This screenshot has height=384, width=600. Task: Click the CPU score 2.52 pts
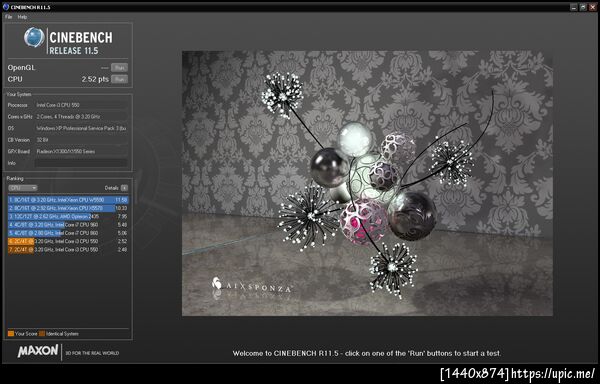pos(95,80)
